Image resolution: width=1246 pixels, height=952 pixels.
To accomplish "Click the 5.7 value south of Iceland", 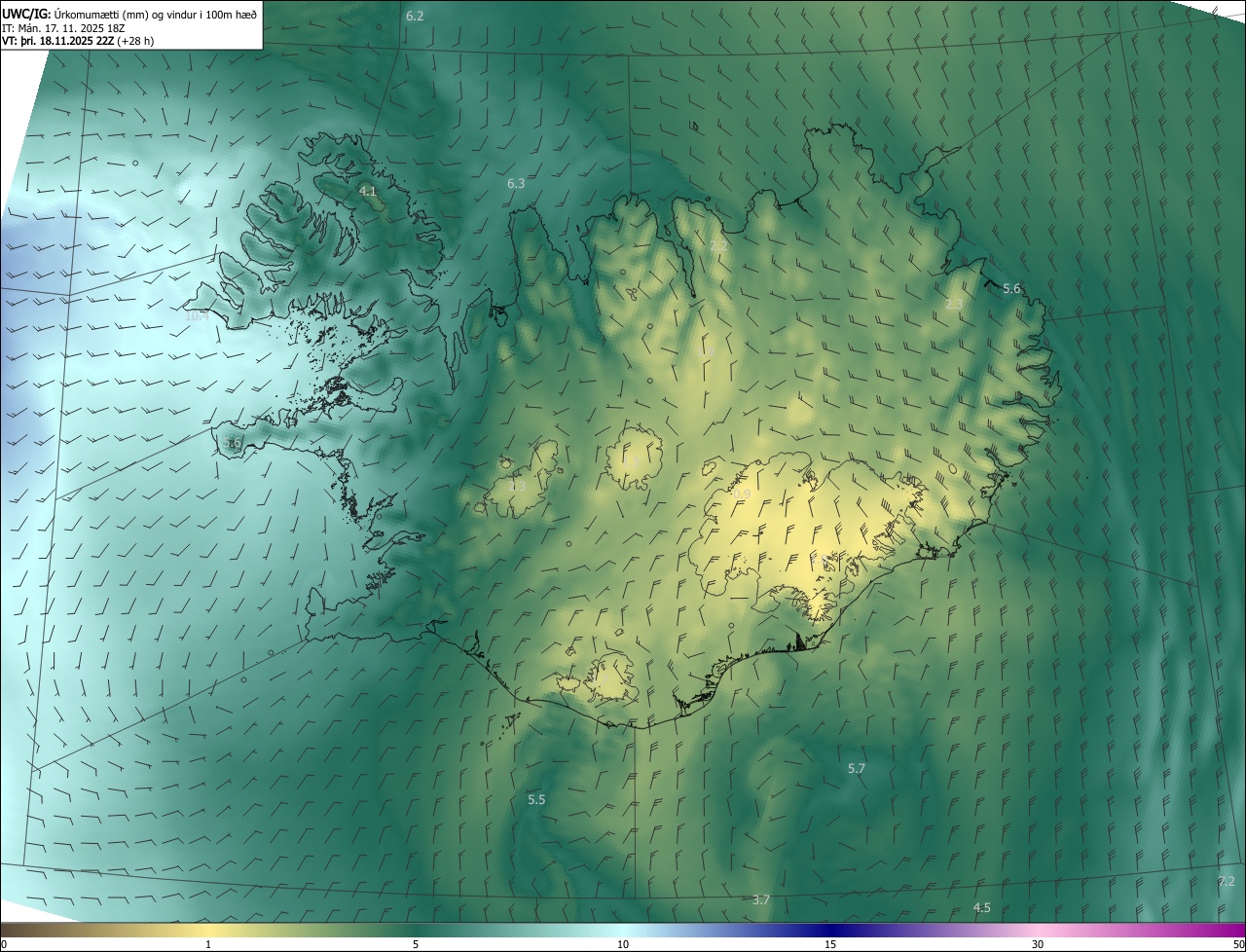I will pyautogui.click(x=857, y=768).
